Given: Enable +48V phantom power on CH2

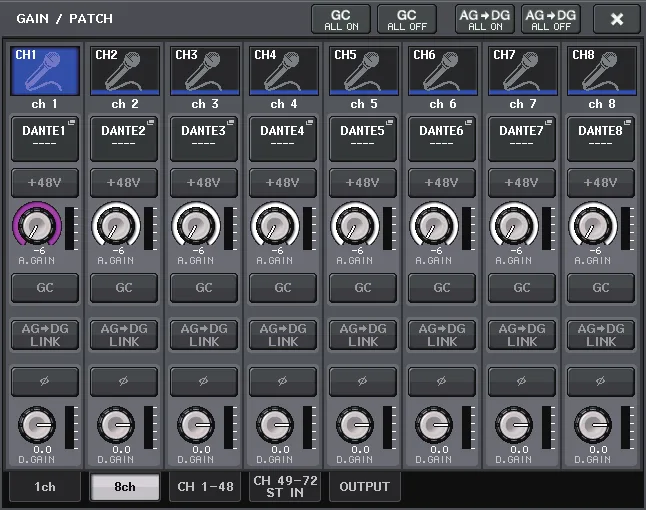Looking at the screenshot, I should pos(124,182).
